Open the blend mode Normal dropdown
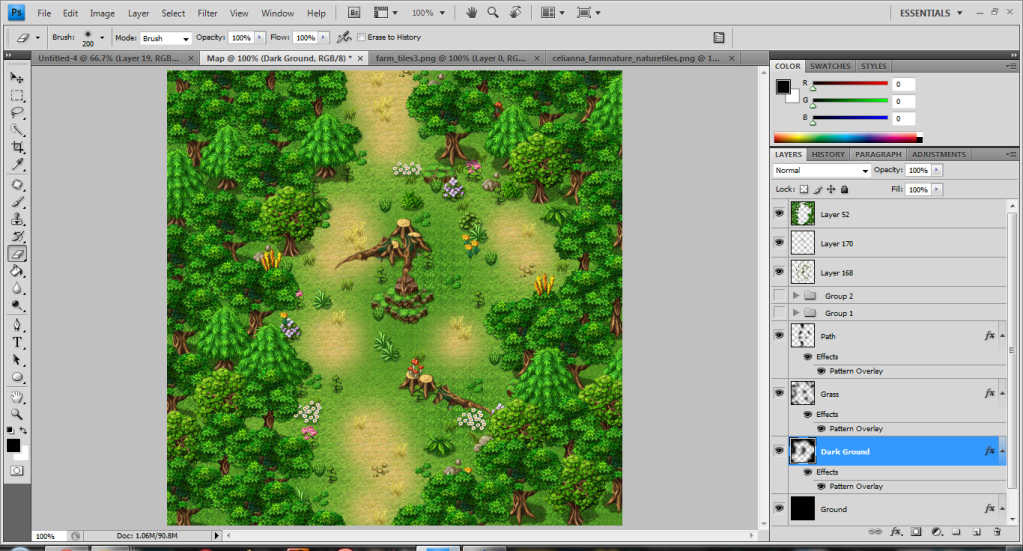 coord(822,170)
